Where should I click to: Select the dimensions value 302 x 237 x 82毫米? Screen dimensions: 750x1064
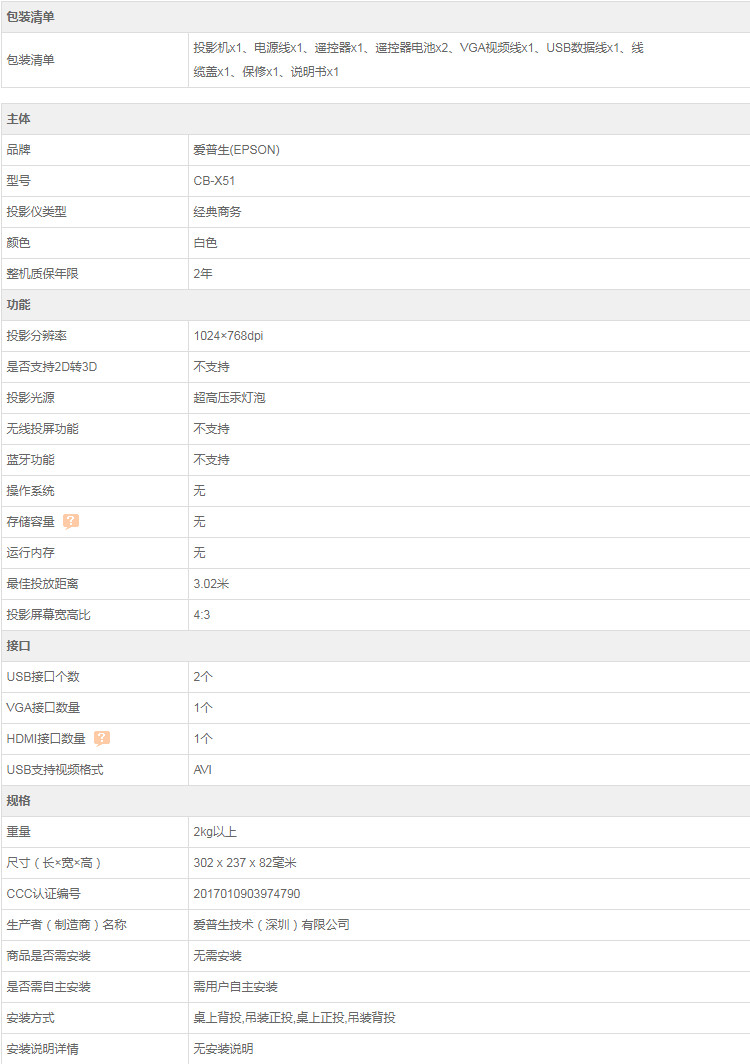click(245, 863)
